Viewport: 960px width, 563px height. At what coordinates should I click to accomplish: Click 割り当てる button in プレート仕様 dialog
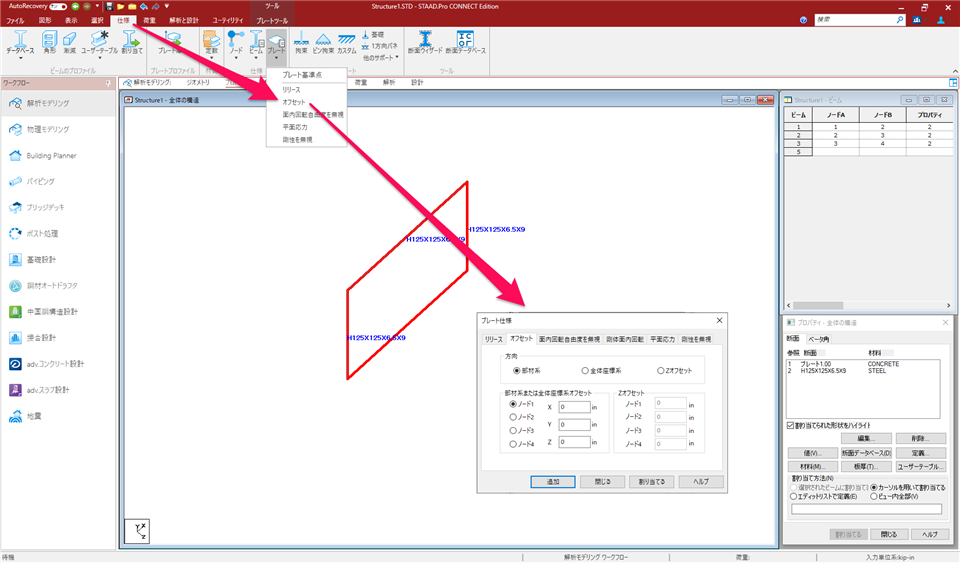click(651, 482)
